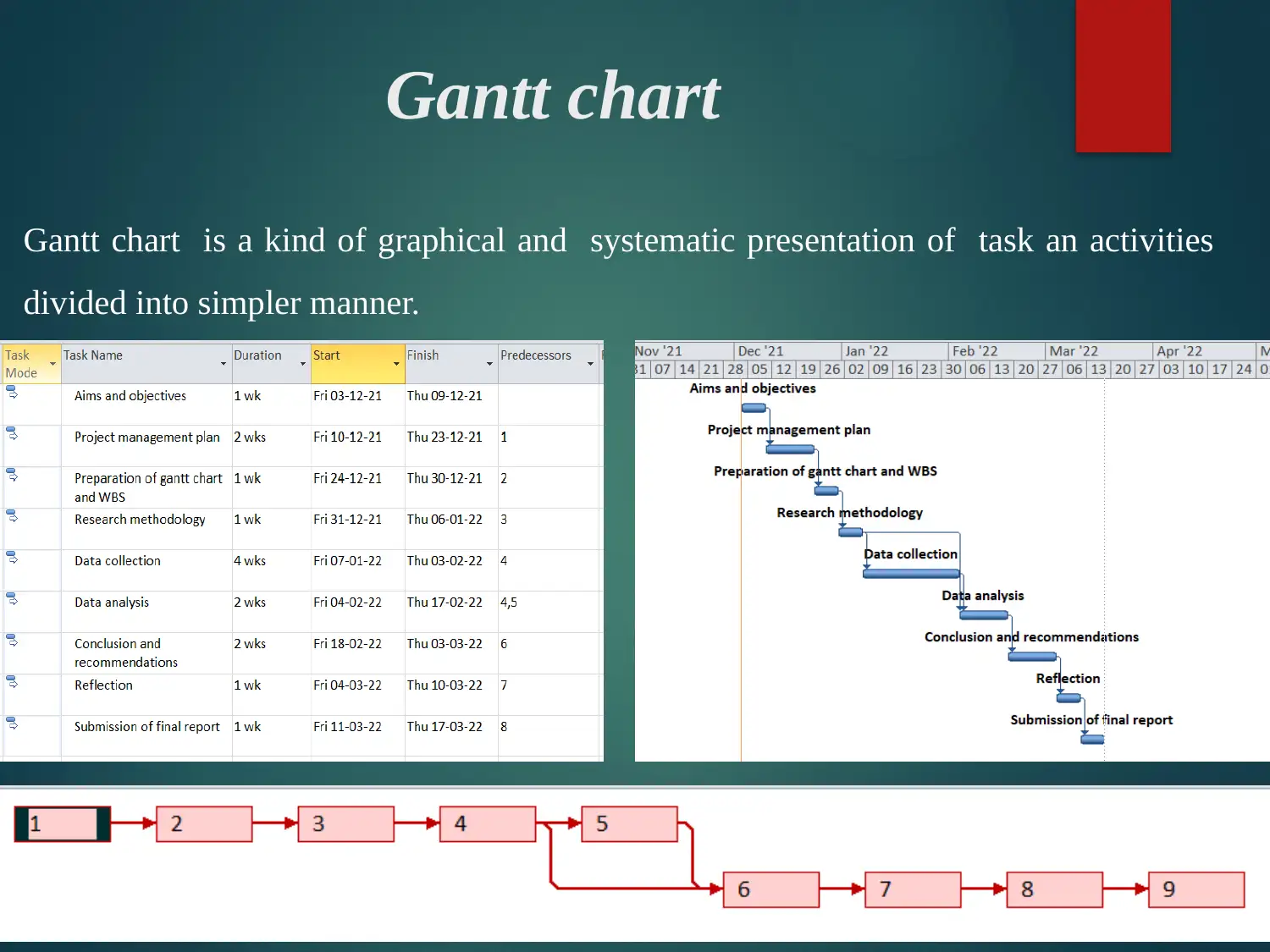Select network diagram node 4
1270x952 pixels.
[x=488, y=824]
